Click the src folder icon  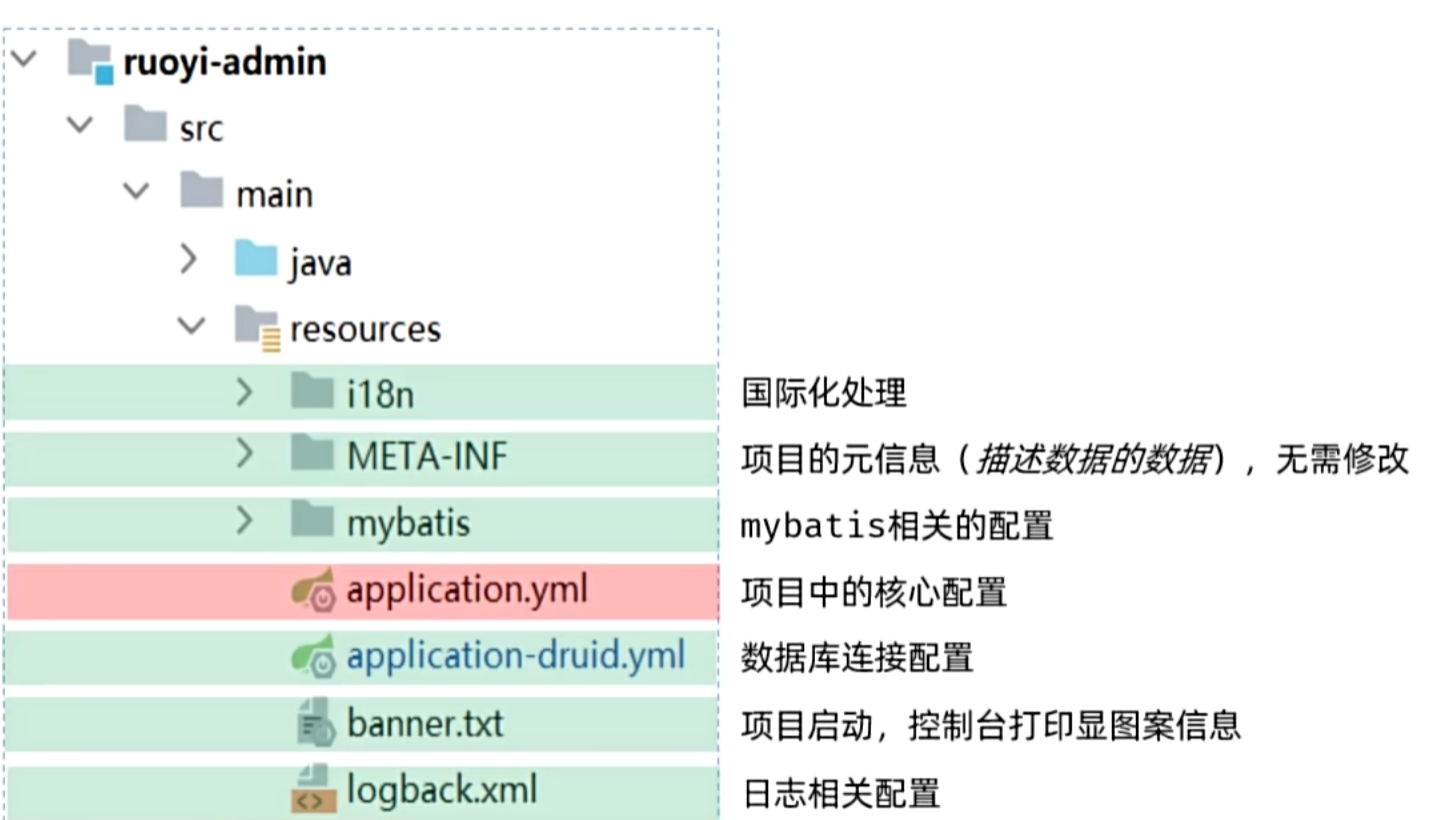(145, 126)
